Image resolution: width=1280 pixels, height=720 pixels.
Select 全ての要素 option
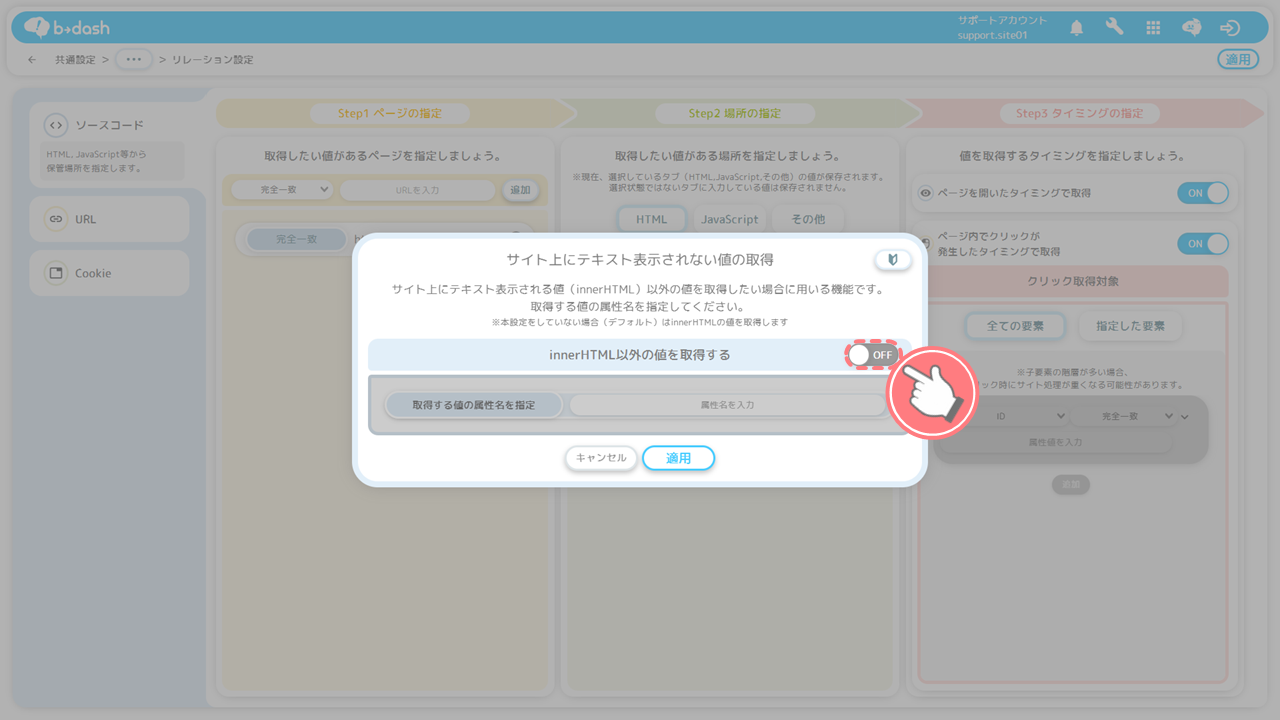click(x=1015, y=326)
